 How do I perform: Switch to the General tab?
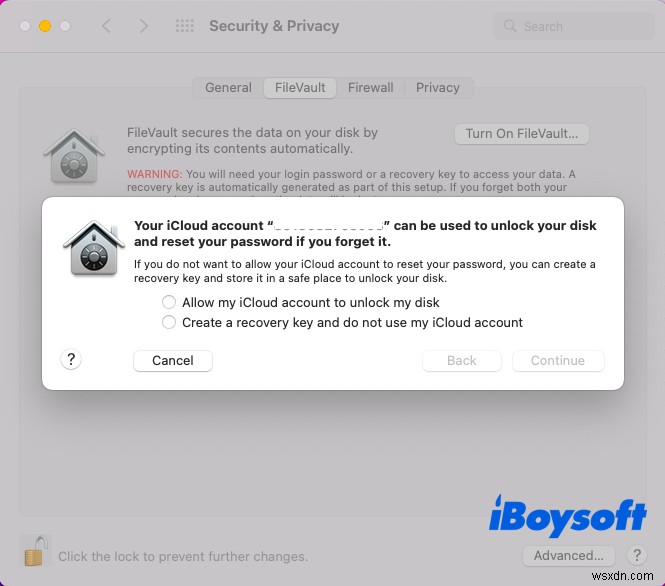(228, 88)
